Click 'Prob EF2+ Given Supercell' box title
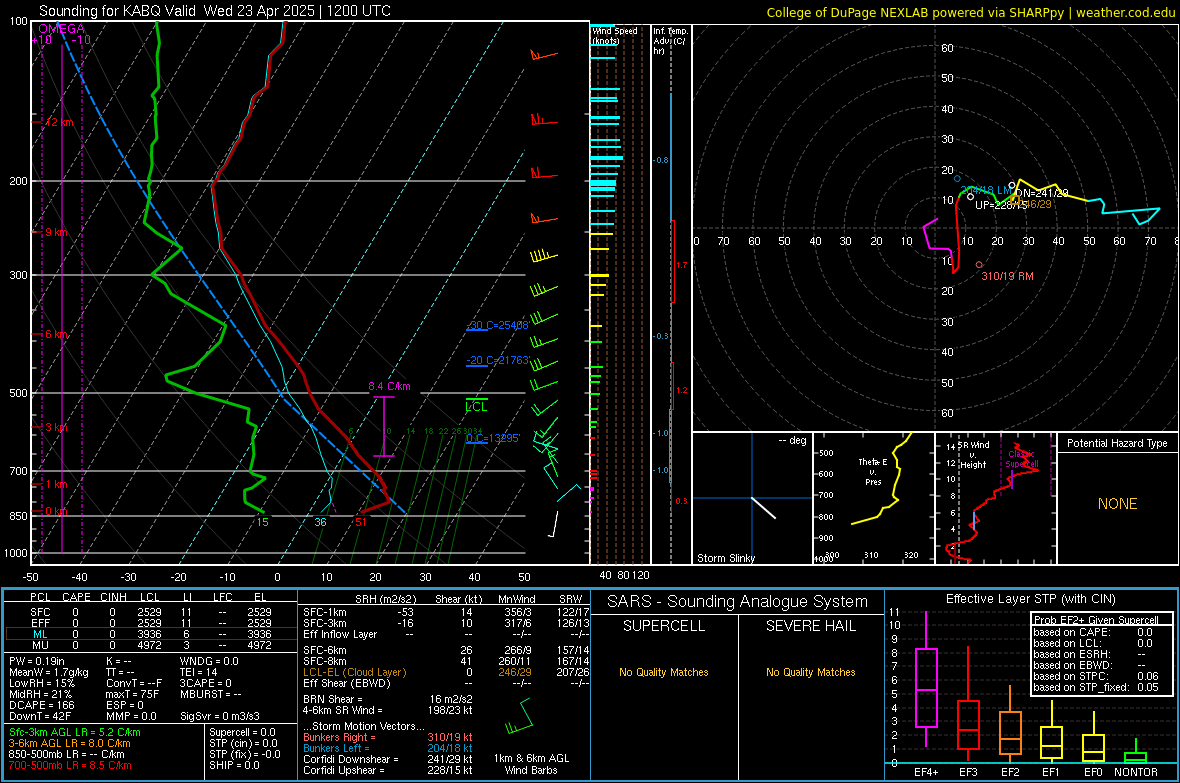1180x783 pixels. [1096, 620]
